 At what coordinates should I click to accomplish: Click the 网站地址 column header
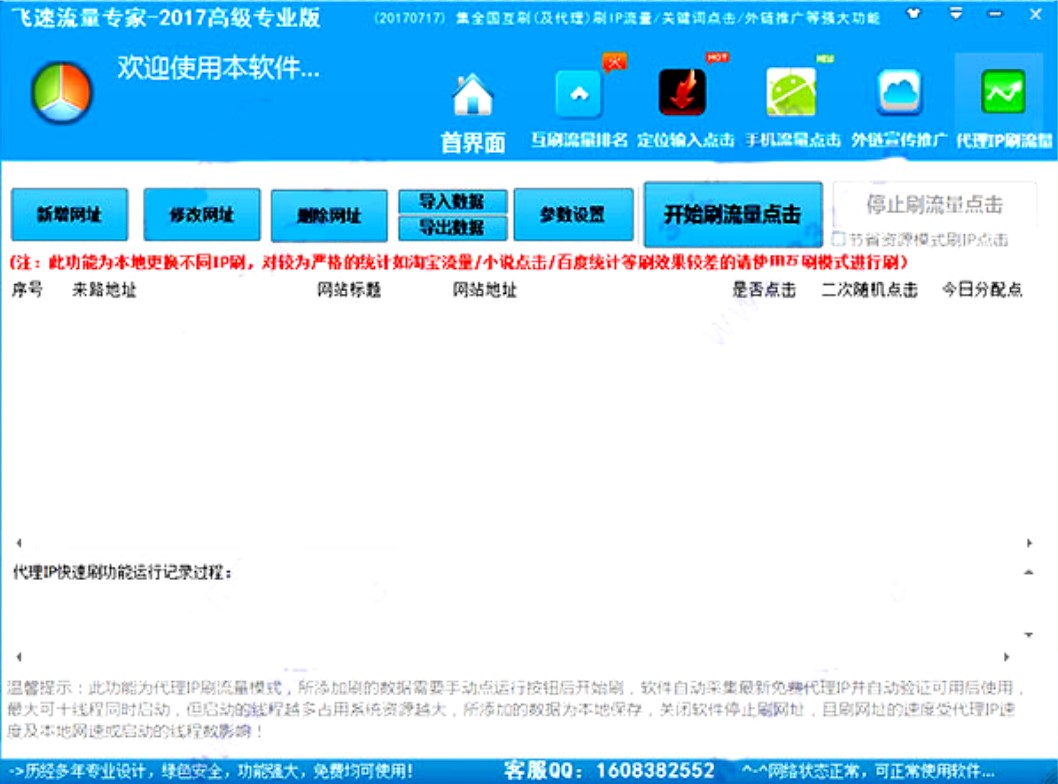(x=484, y=290)
